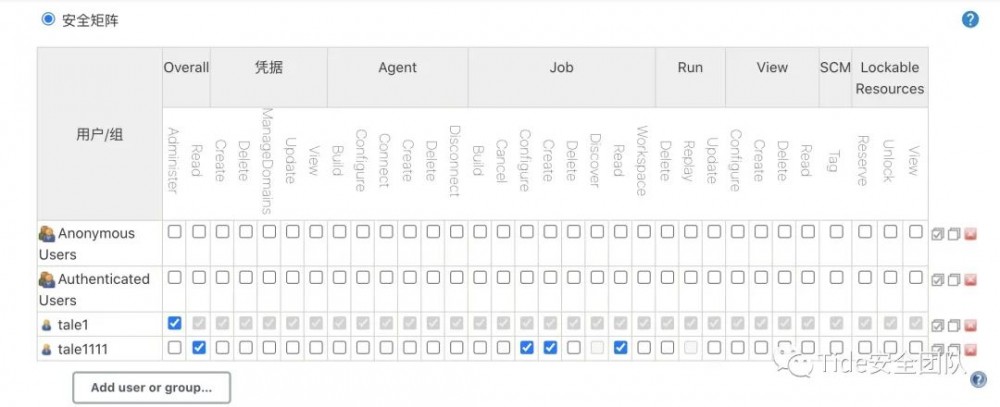Select all permissions for Authenticated Users
This screenshot has height=407, width=1000.
(938, 280)
